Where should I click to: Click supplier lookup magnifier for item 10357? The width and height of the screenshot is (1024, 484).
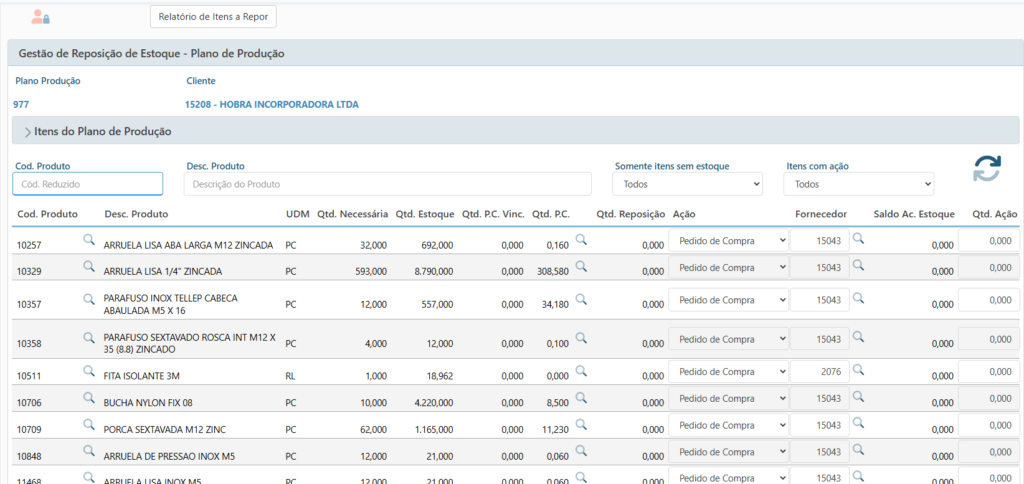858,297
